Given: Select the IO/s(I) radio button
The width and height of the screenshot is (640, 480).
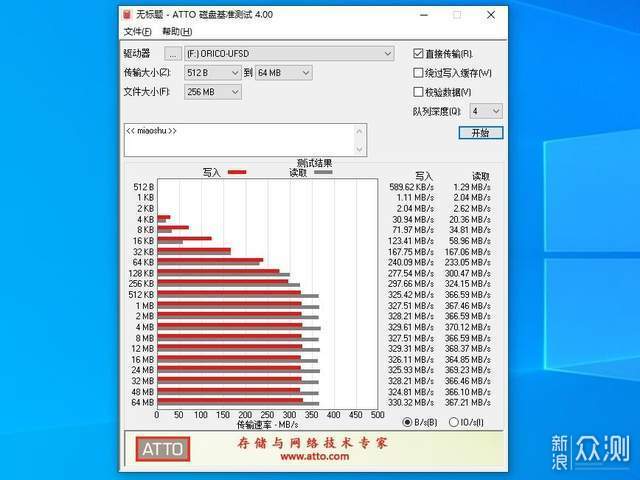Looking at the screenshot, I should (x=453, y=422).
